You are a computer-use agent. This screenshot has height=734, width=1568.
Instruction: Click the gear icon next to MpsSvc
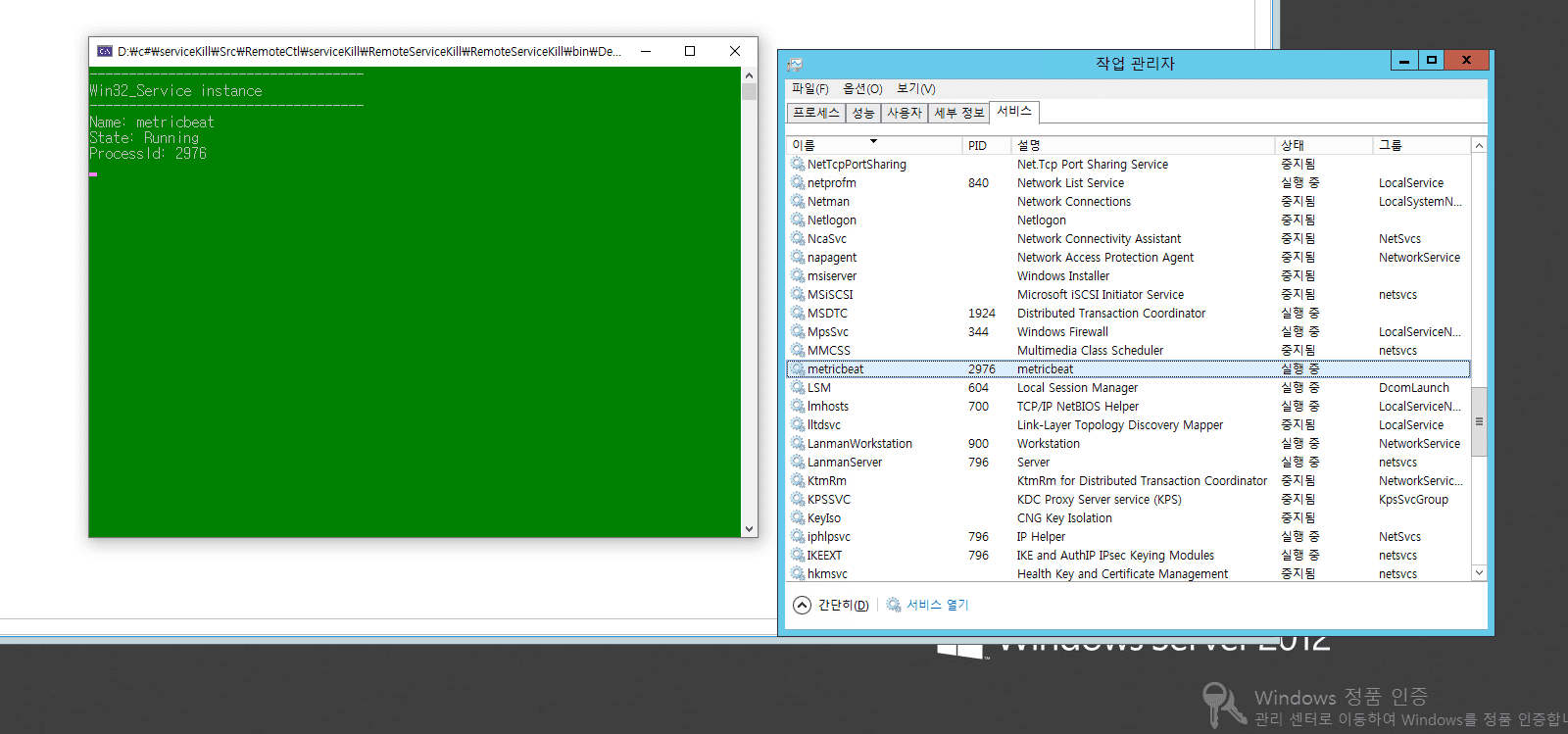(x=798, y=332)
